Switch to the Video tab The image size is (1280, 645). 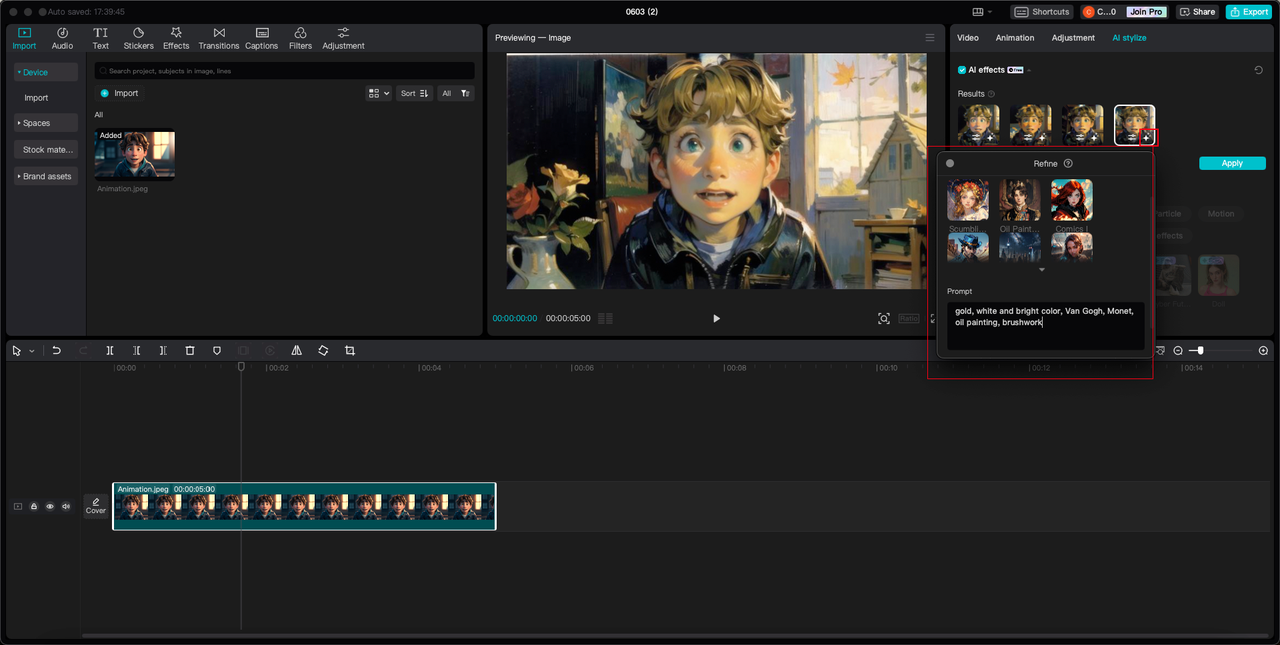pos(968,38)
